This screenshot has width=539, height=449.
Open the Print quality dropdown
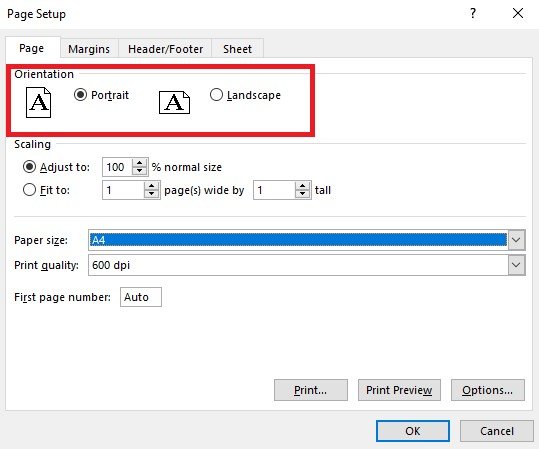coord(516,265)
